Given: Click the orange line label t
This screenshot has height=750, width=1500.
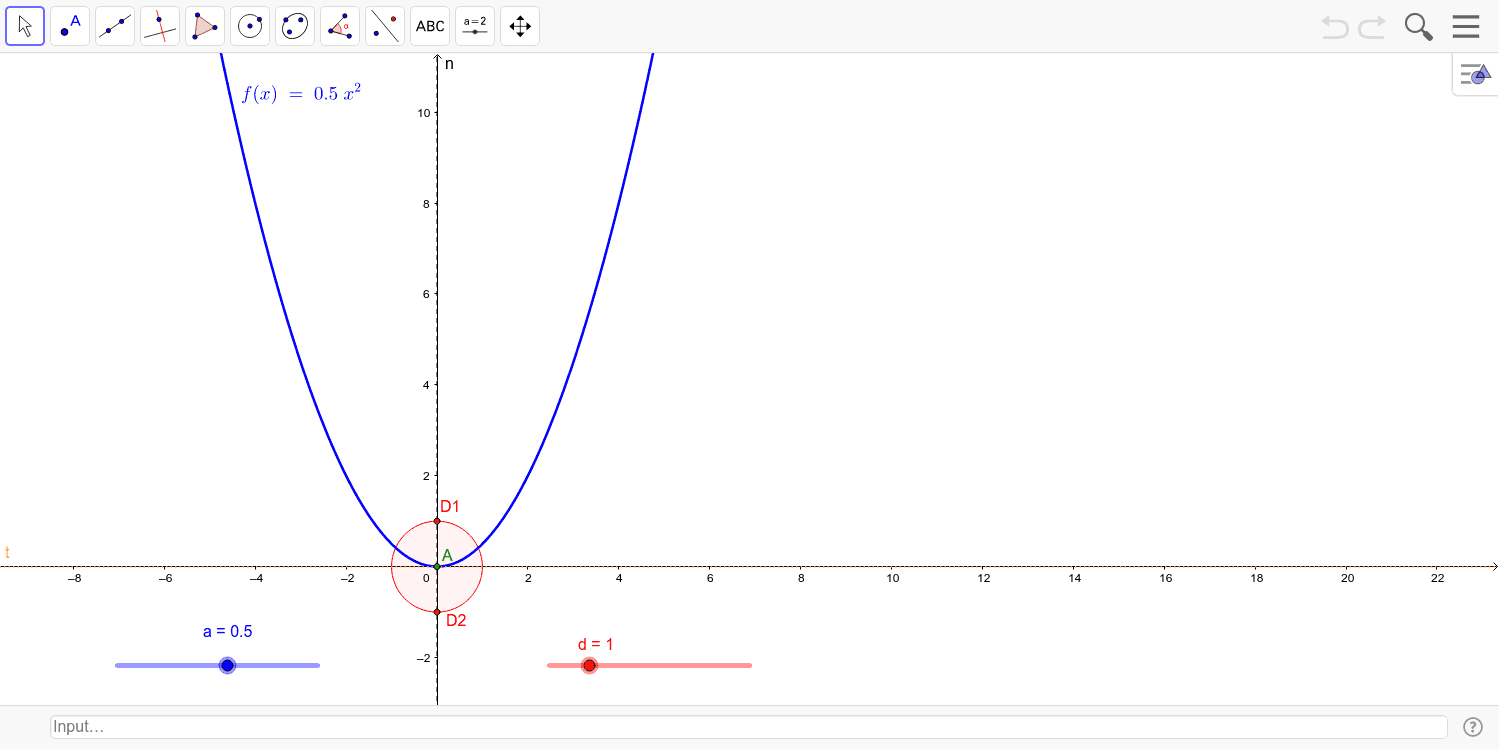Looking at the screenshot, I should [7, 552].
